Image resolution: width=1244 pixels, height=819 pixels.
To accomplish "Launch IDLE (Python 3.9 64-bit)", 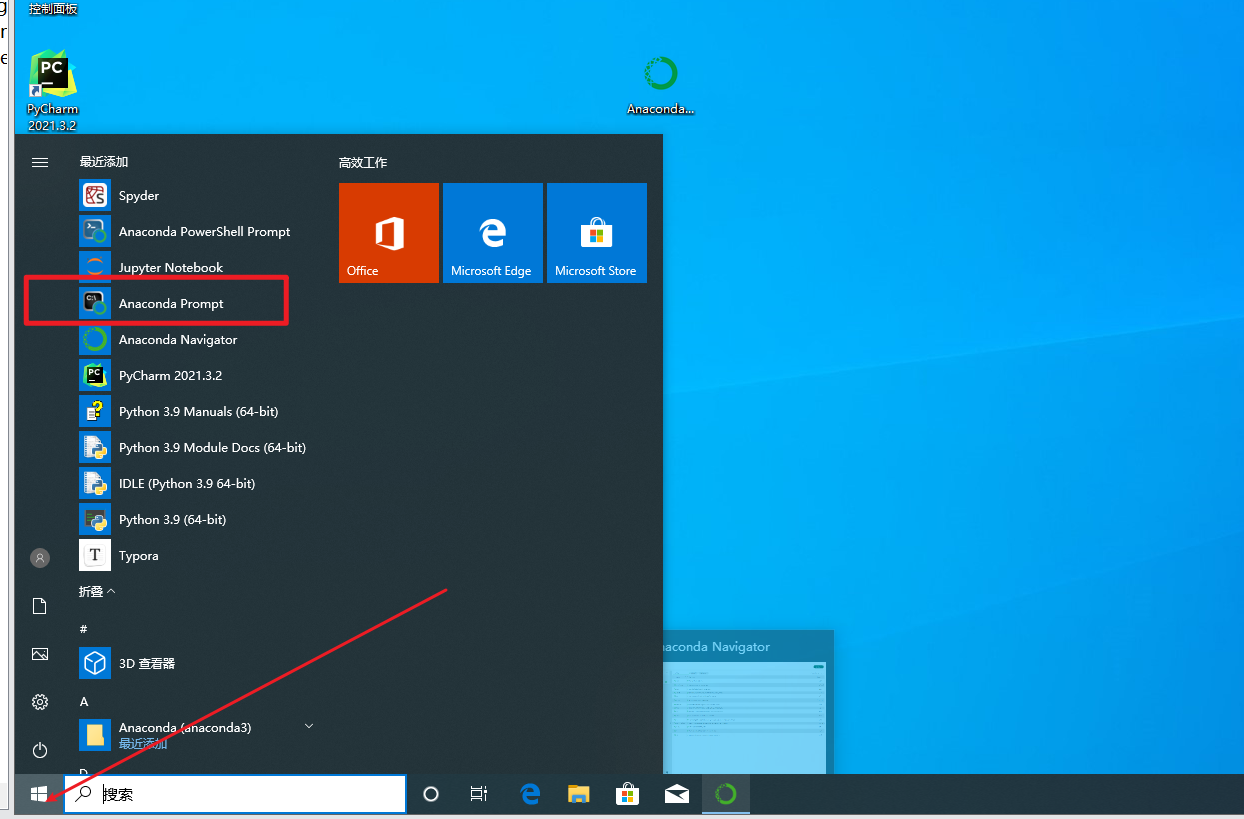I will click(x=195, y=484).
